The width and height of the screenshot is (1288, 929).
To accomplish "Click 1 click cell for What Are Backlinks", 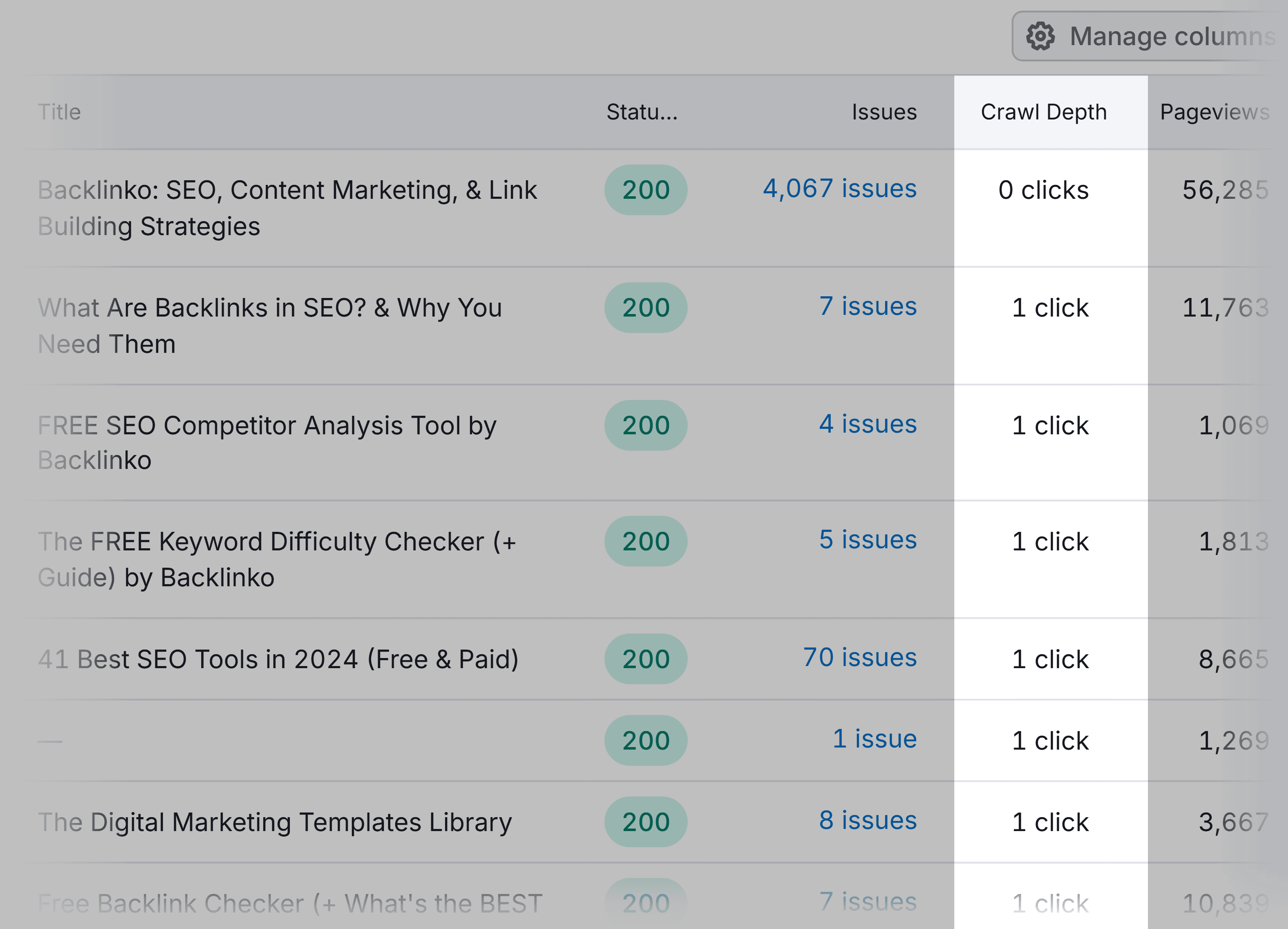I will coord(1050,307).
